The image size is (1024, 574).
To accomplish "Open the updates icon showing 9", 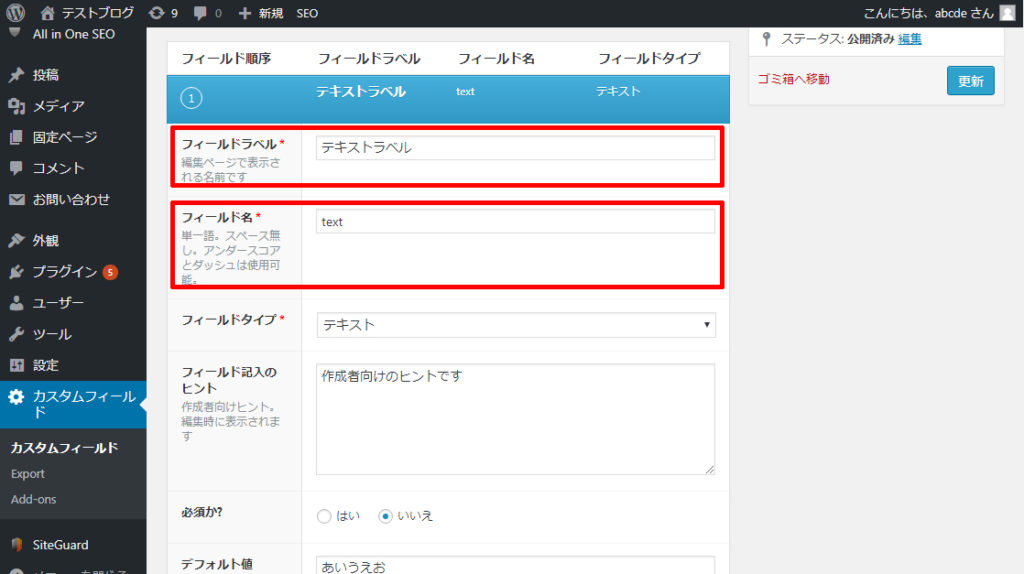I will coord(155,13).
